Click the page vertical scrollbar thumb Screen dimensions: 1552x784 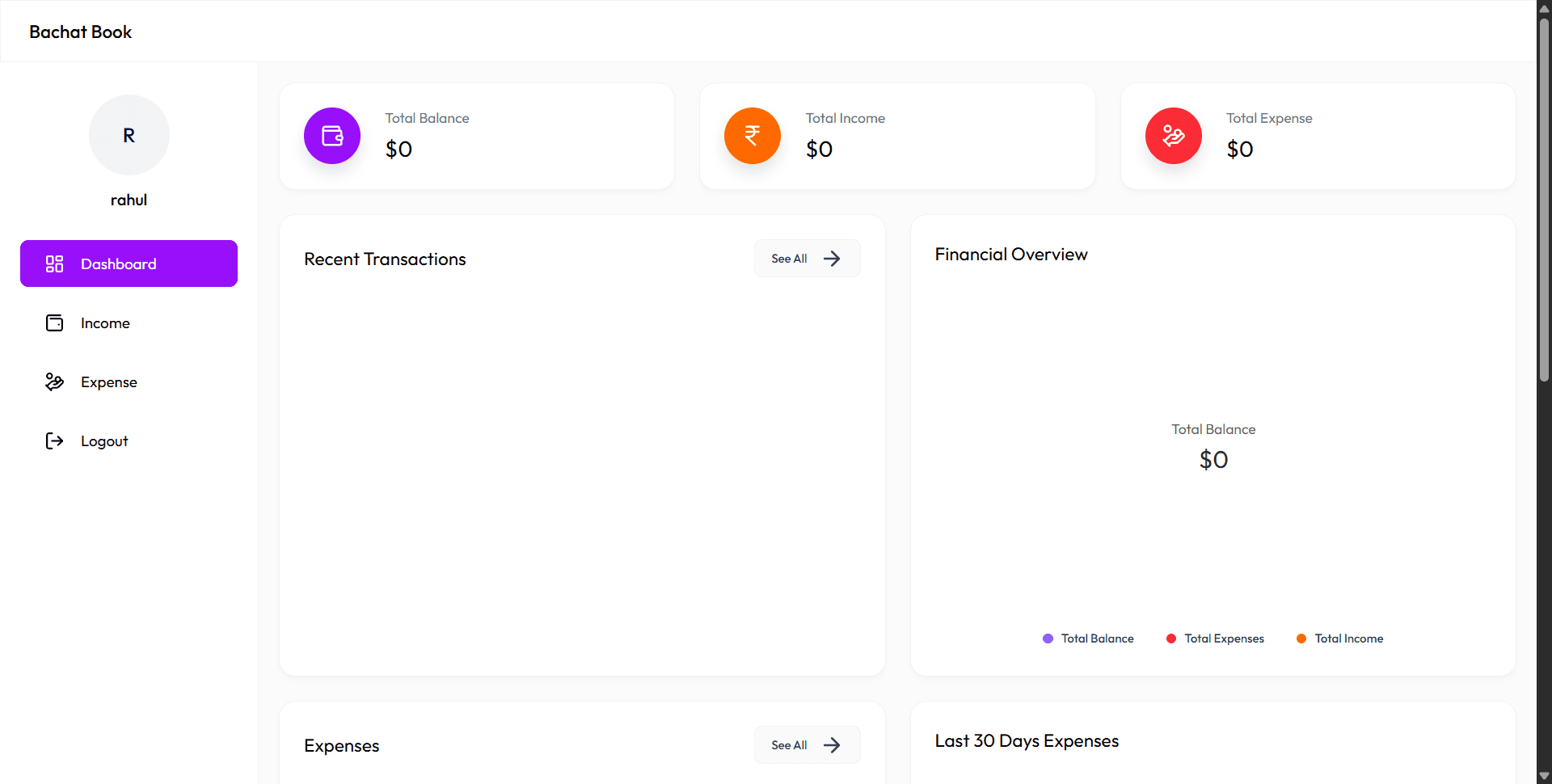[x=1544, y=198]
